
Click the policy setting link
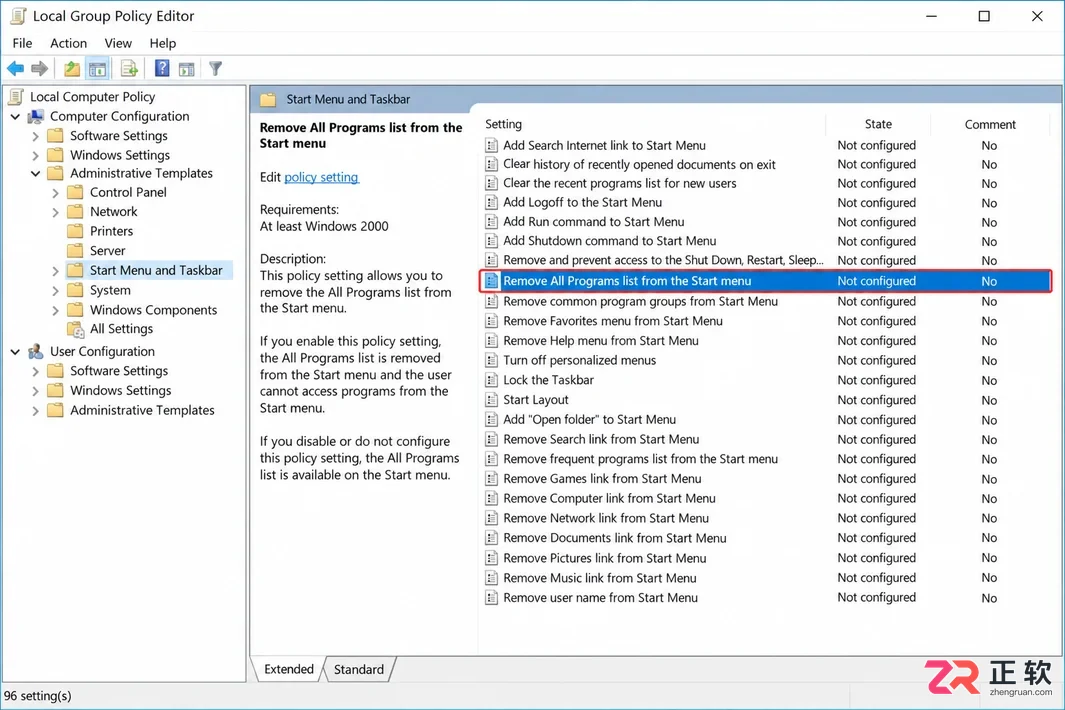(321, 177)
